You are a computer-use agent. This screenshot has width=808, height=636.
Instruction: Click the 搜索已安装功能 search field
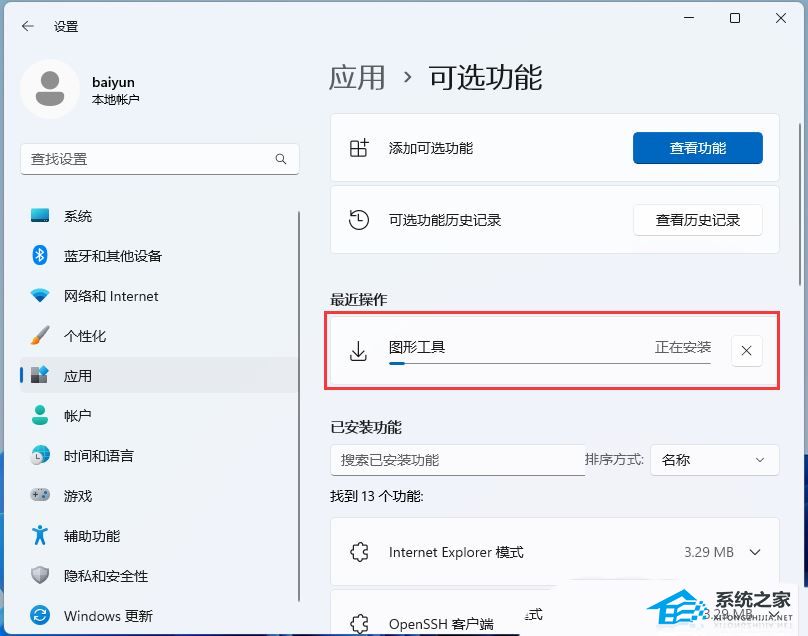(456, 460)
